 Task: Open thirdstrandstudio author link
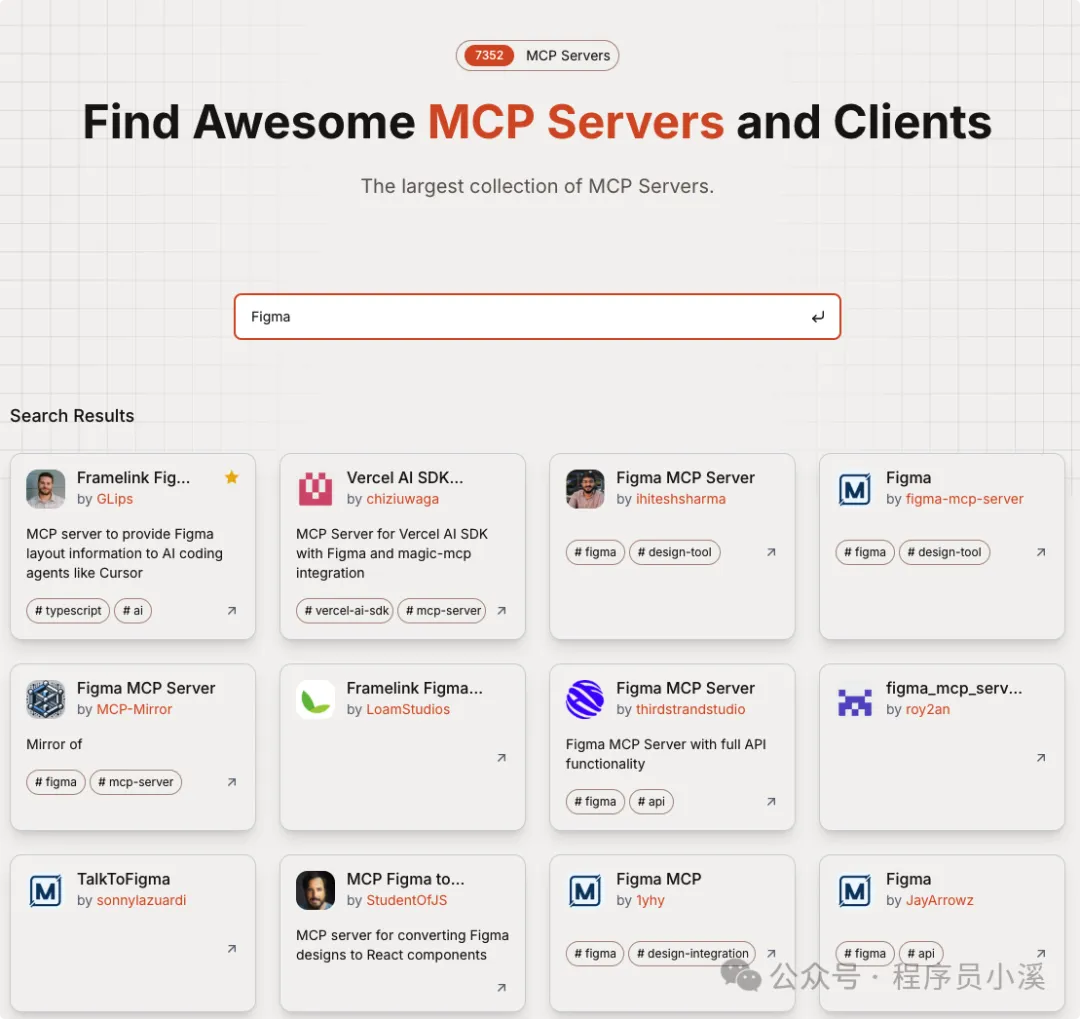[690, 709]
